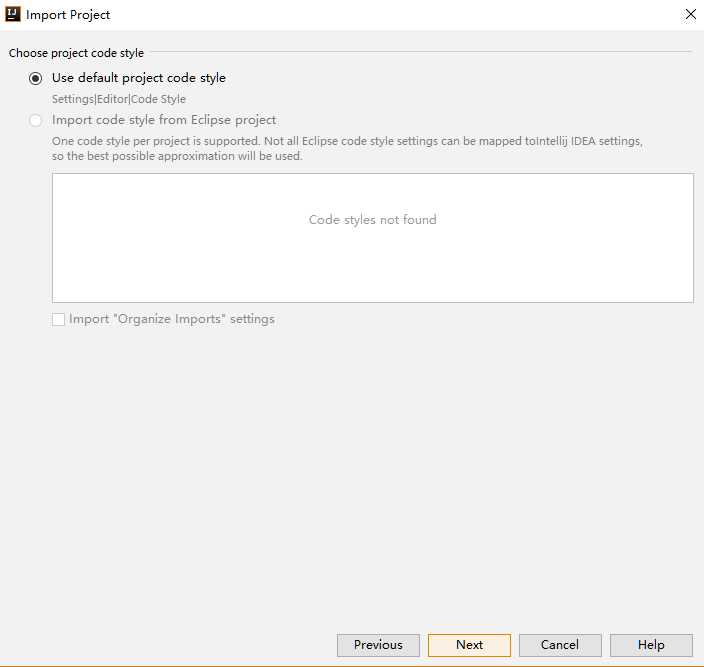Cancel the Import Project wizard
The height and width of the screenshot is (667, 704).
(560, 645)
